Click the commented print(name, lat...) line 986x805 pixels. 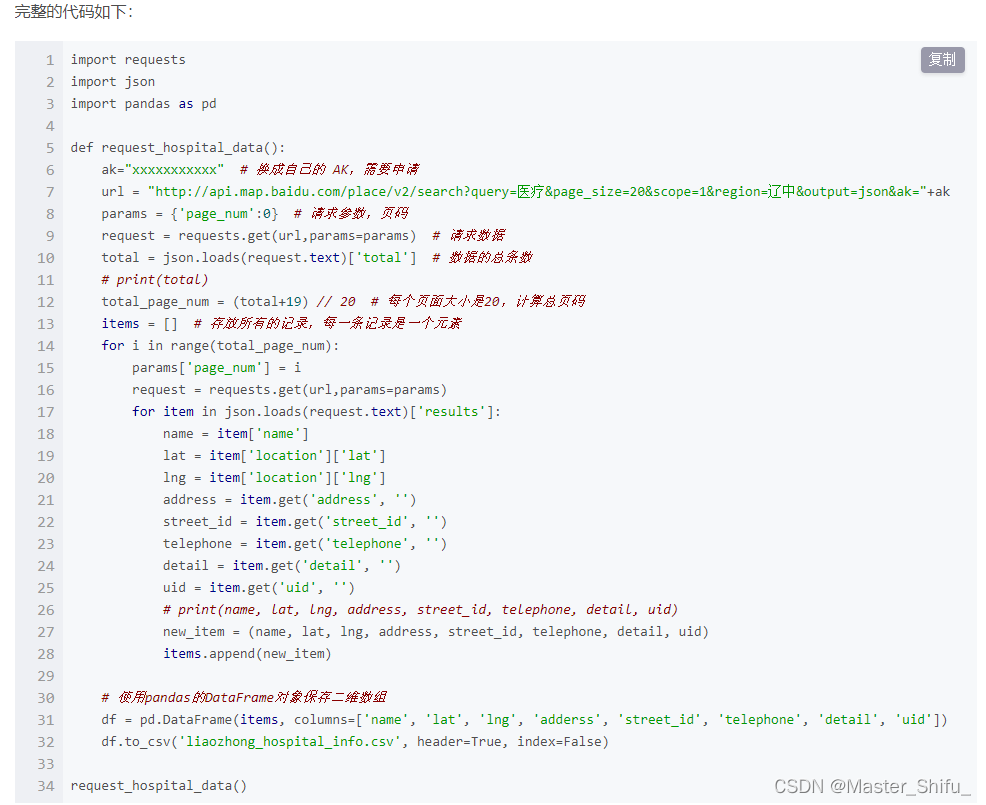420,610
